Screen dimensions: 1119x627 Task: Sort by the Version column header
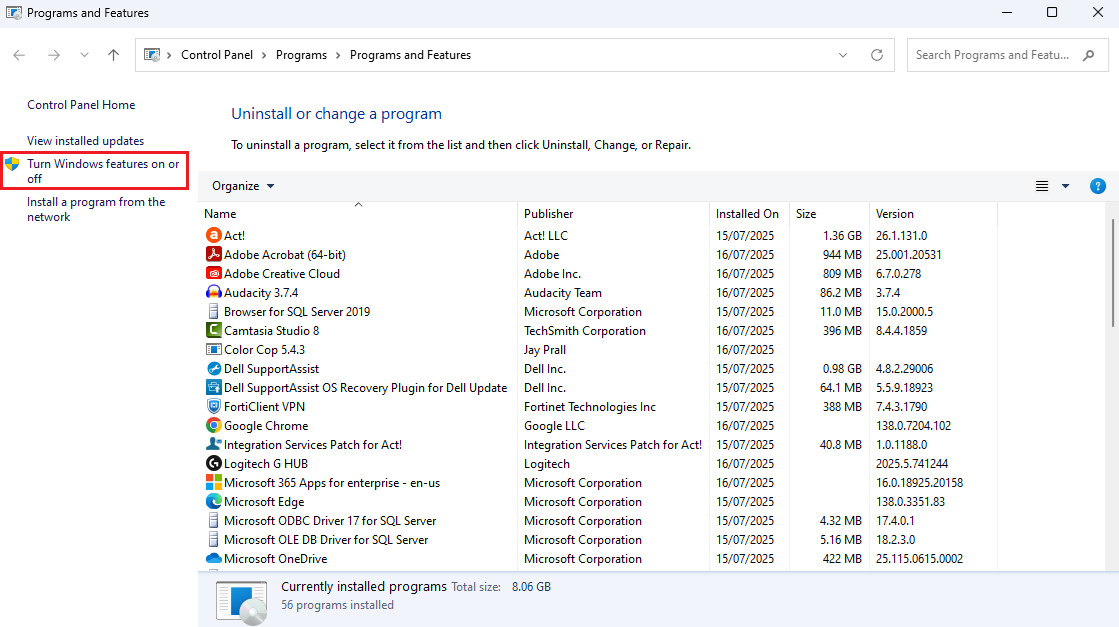[933, 213]
